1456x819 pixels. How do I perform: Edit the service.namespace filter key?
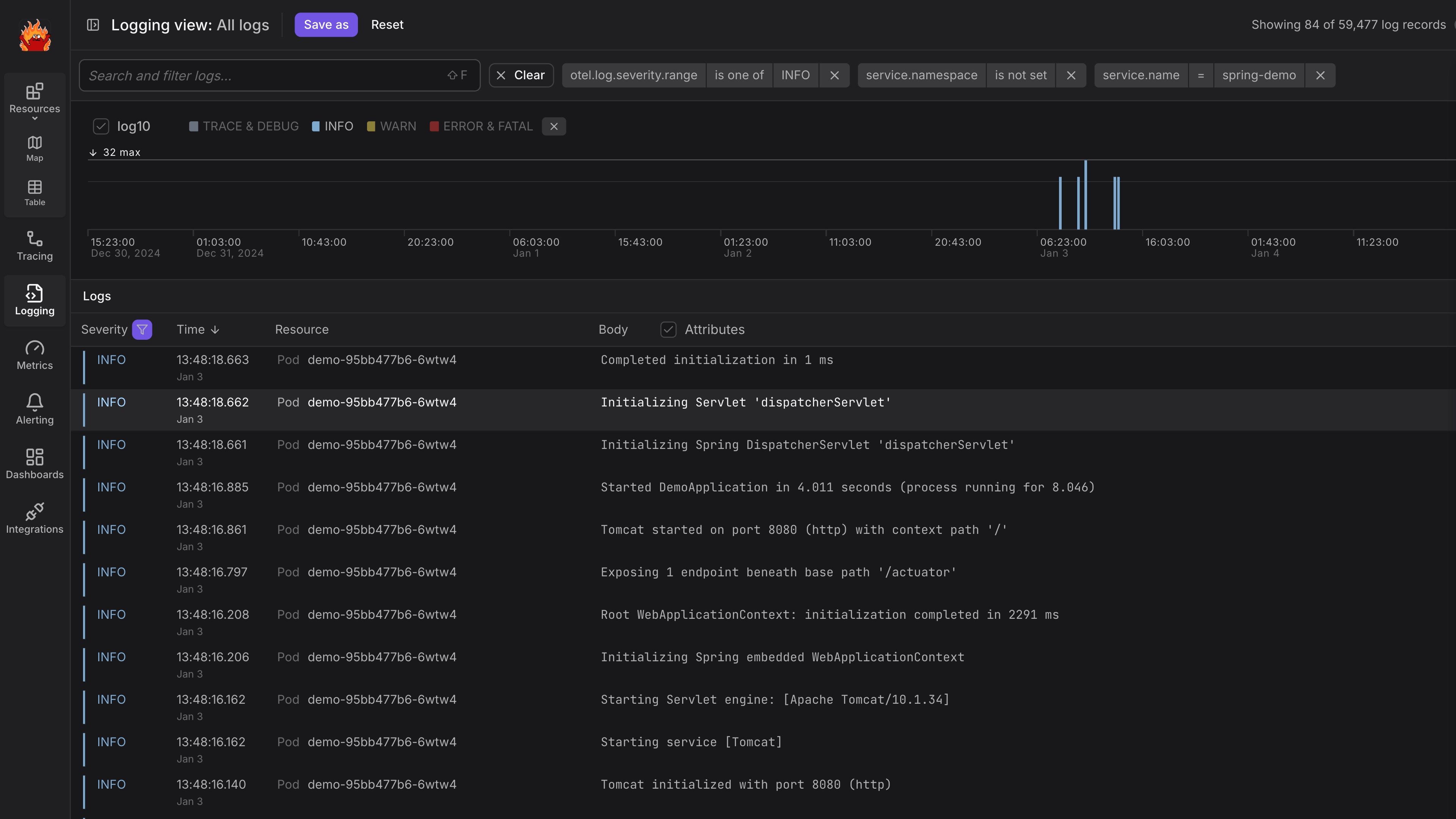coord(921,75)
